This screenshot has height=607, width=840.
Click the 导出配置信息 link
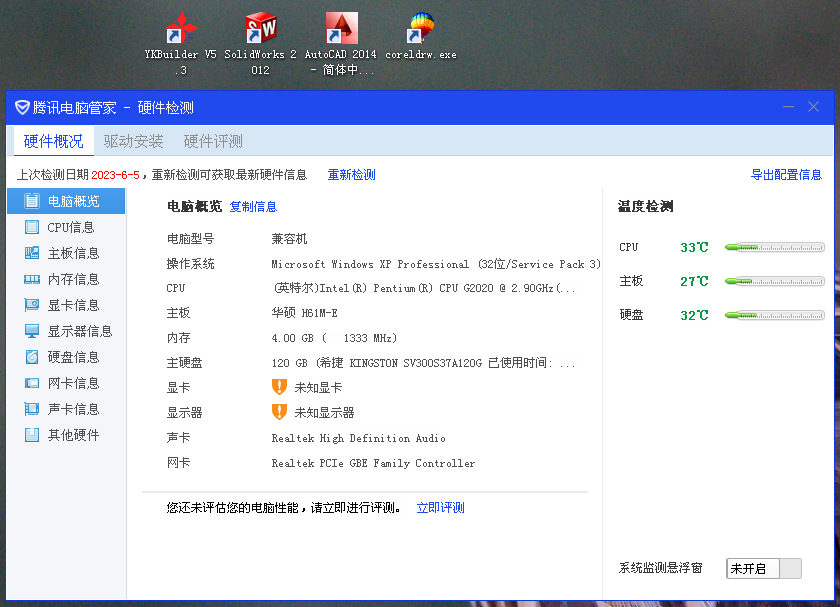click(x=786, y=175)
